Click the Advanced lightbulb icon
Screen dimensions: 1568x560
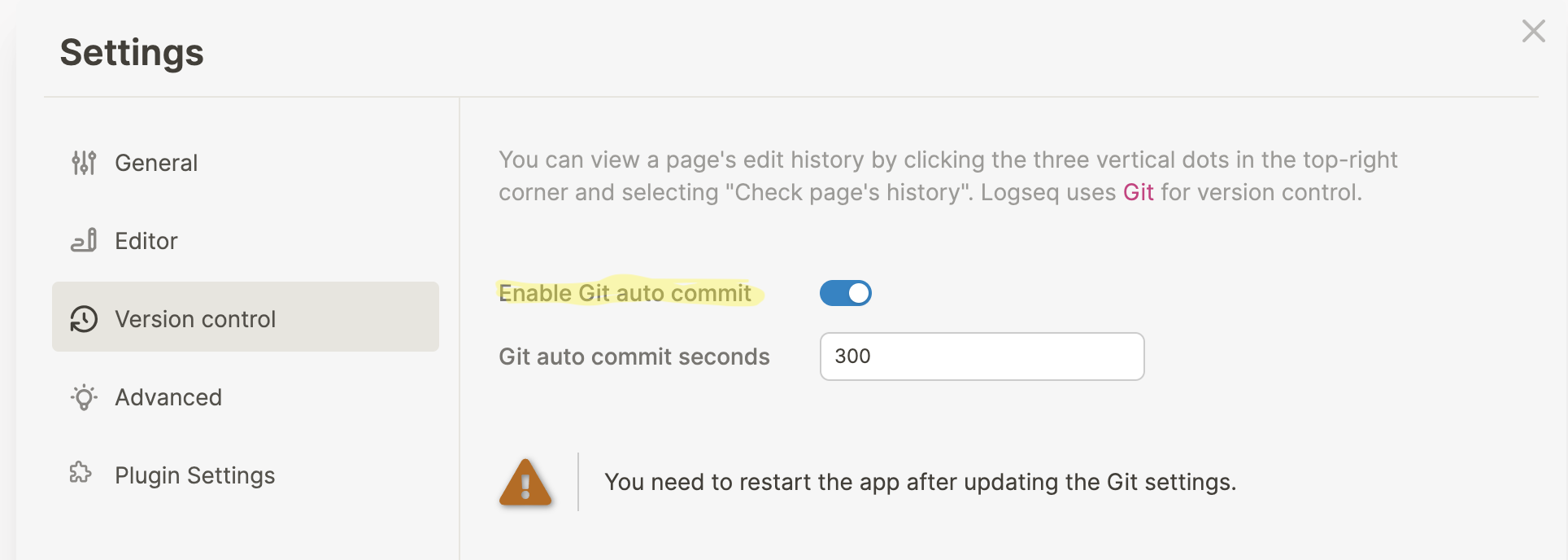[x=84, y=397]
